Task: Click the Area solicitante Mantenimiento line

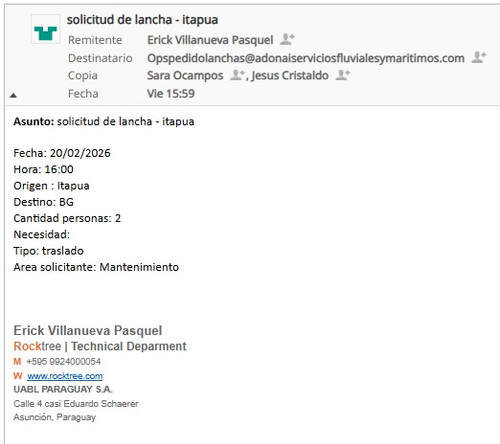Action: (x=96, y=267)
